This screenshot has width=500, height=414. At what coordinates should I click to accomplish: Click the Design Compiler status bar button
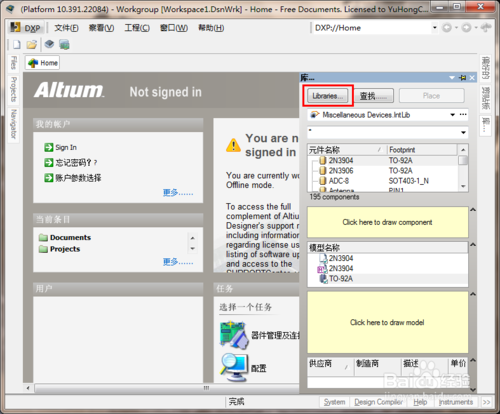(x=378, y=402)
